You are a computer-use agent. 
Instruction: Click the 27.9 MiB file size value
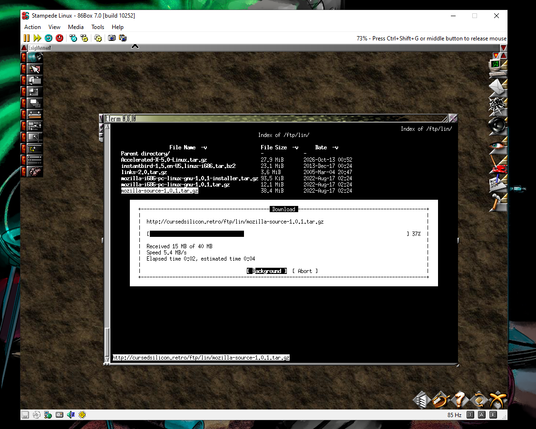click(272, 160)
